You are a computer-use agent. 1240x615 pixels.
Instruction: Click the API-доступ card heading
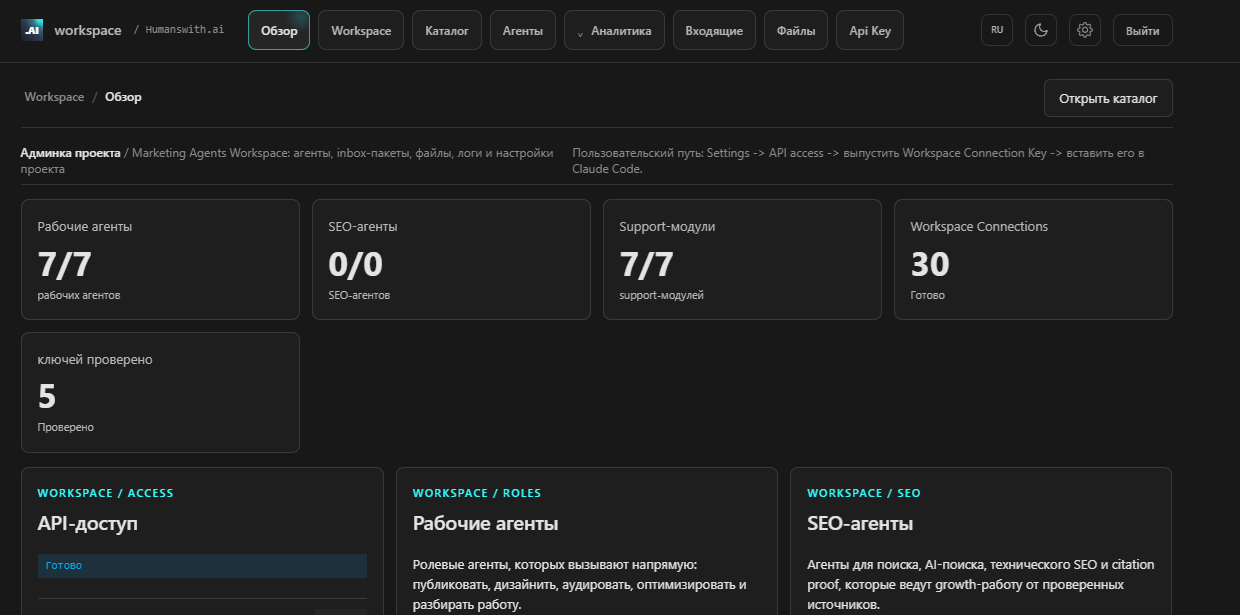pos(88,524)
